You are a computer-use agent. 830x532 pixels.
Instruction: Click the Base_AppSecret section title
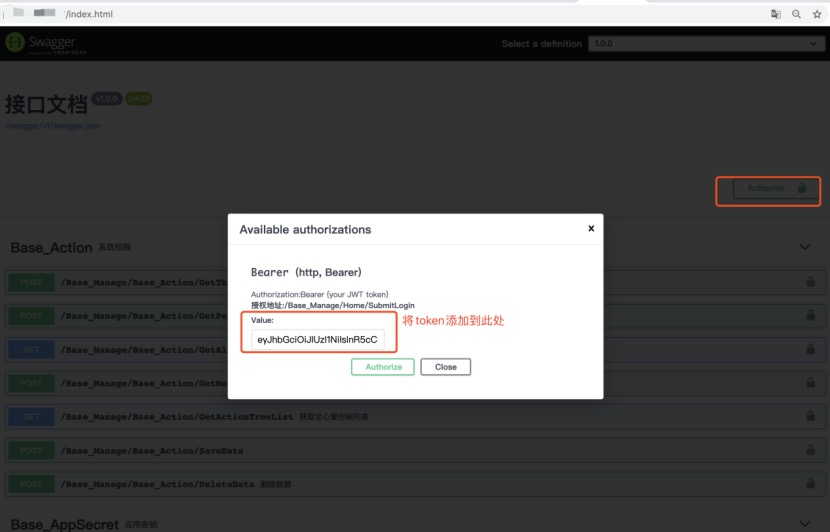pyautogui.click(x=65, y=525)
